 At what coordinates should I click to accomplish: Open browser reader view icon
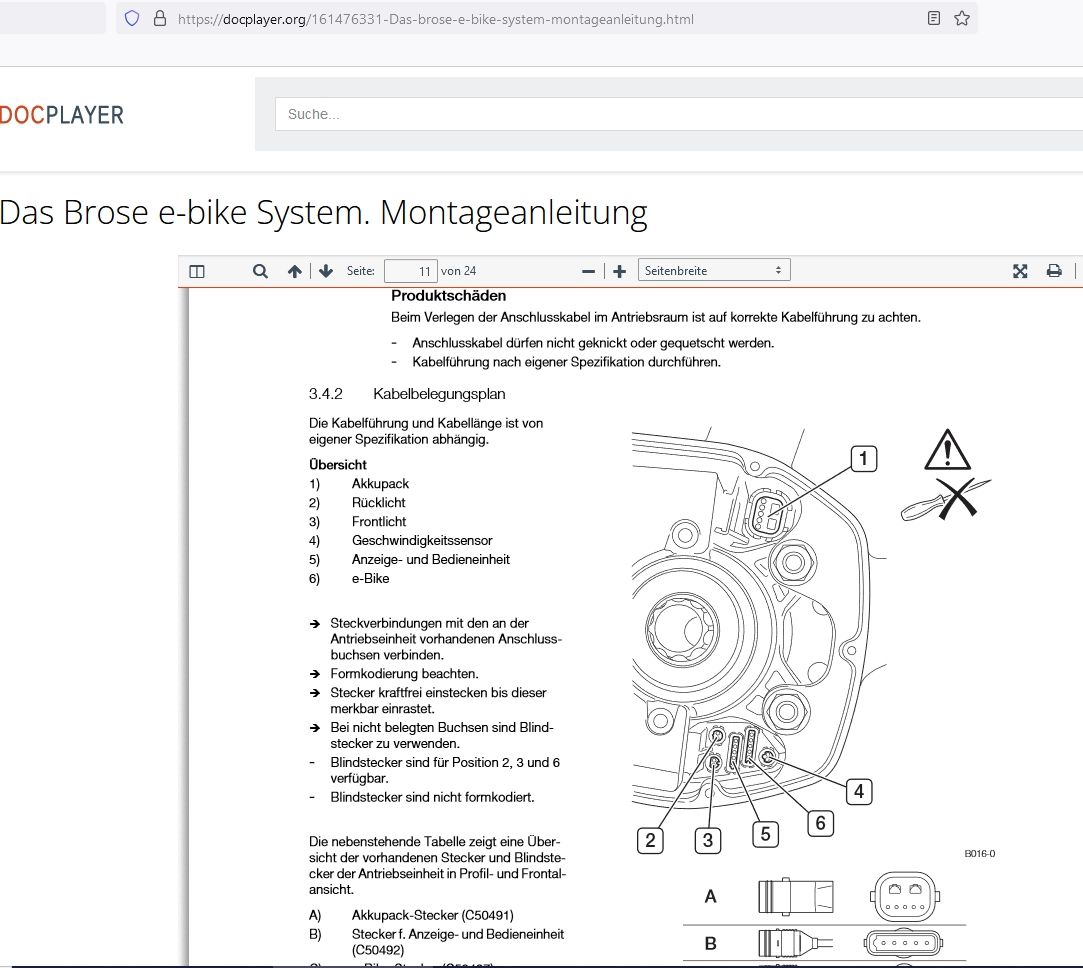click(934, 19)
